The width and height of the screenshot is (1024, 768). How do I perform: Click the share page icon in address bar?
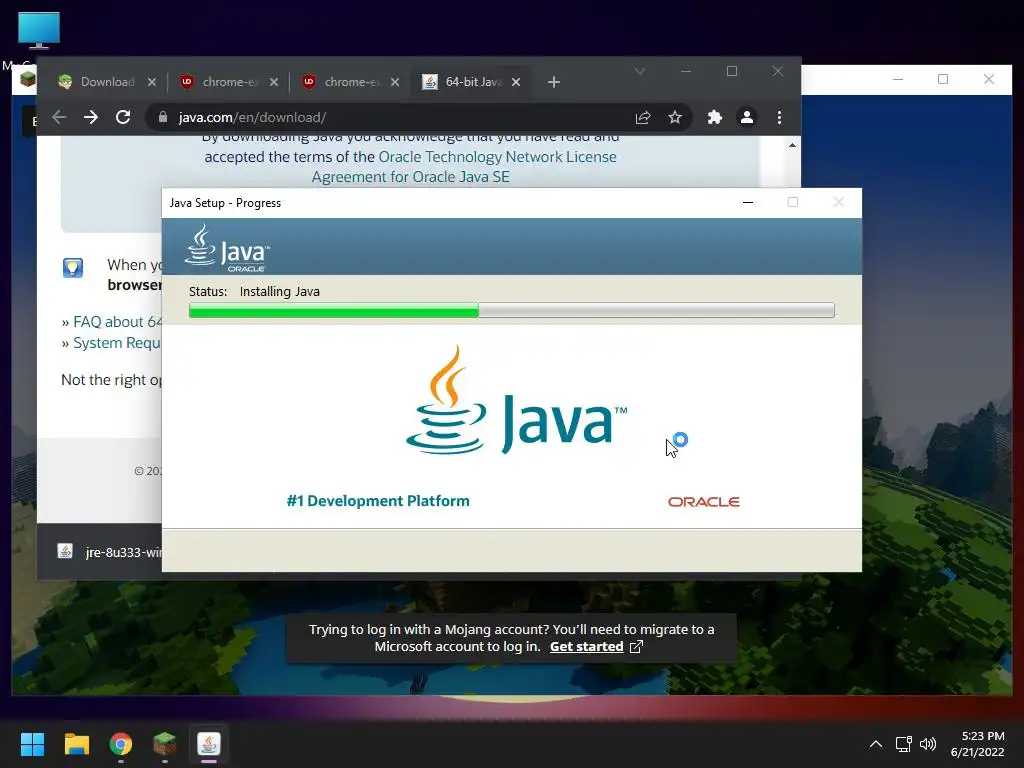pyautogui.click(x=643, y=118)
